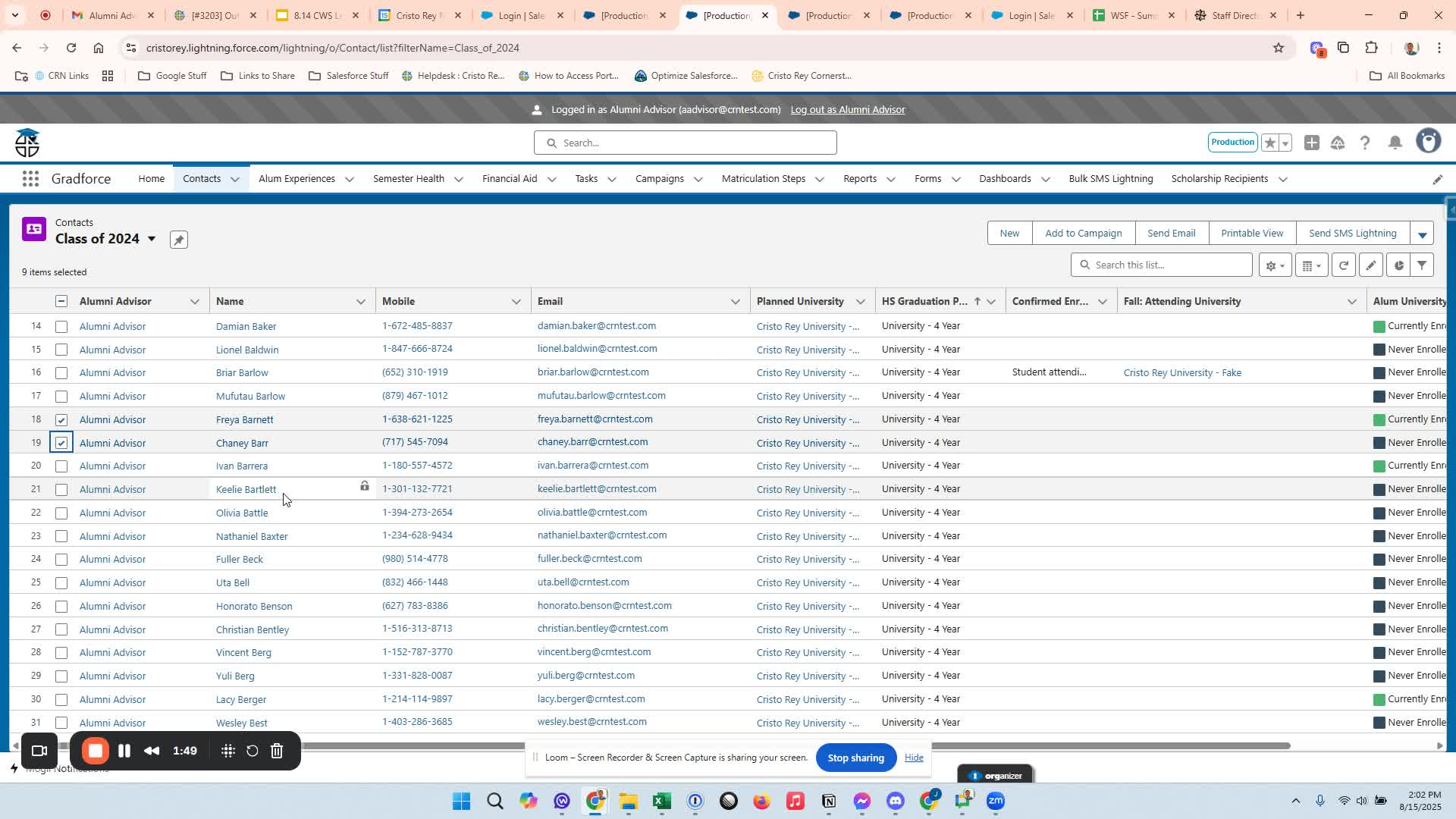Open Zoom from the taskbar
The width and height of the screenshot is (1456, 819).
tap(996, 802)
